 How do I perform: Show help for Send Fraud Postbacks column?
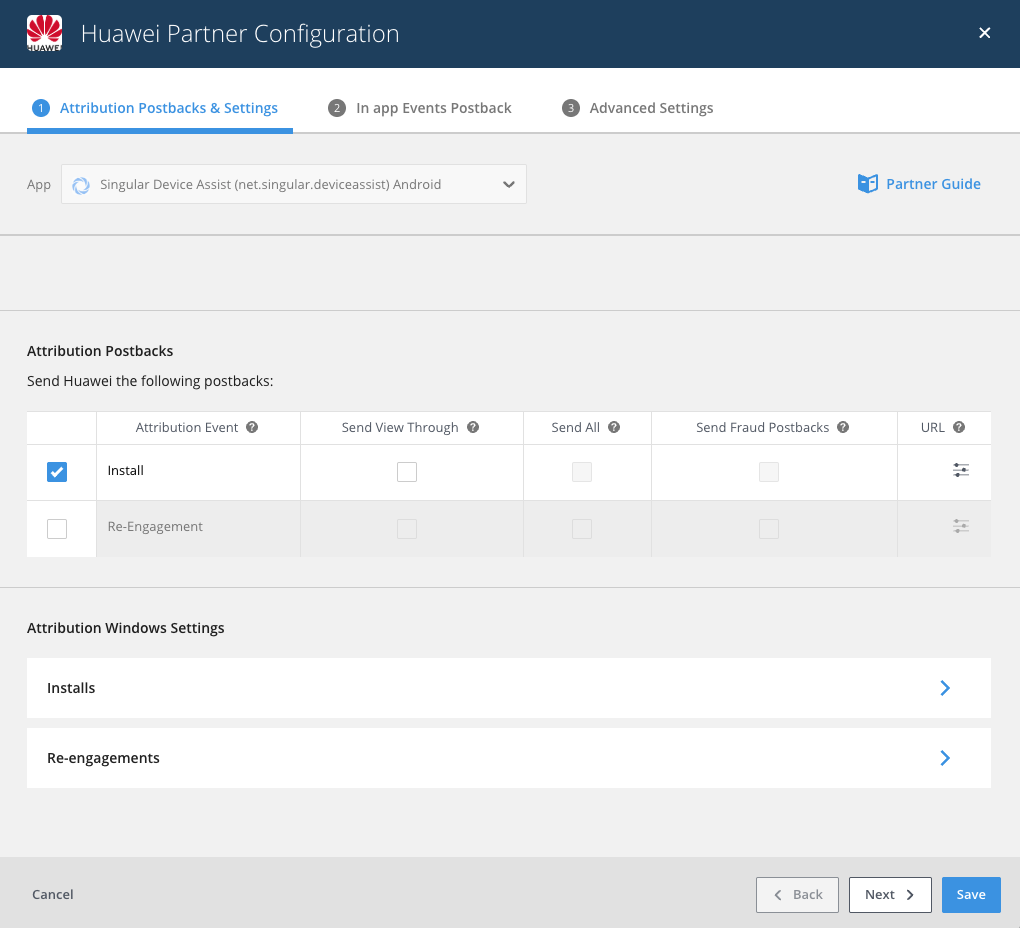click(x=843, y=427)
